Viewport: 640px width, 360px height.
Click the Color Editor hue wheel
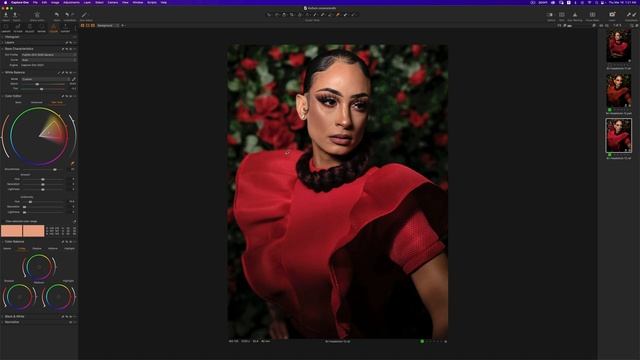click(39, 136)
